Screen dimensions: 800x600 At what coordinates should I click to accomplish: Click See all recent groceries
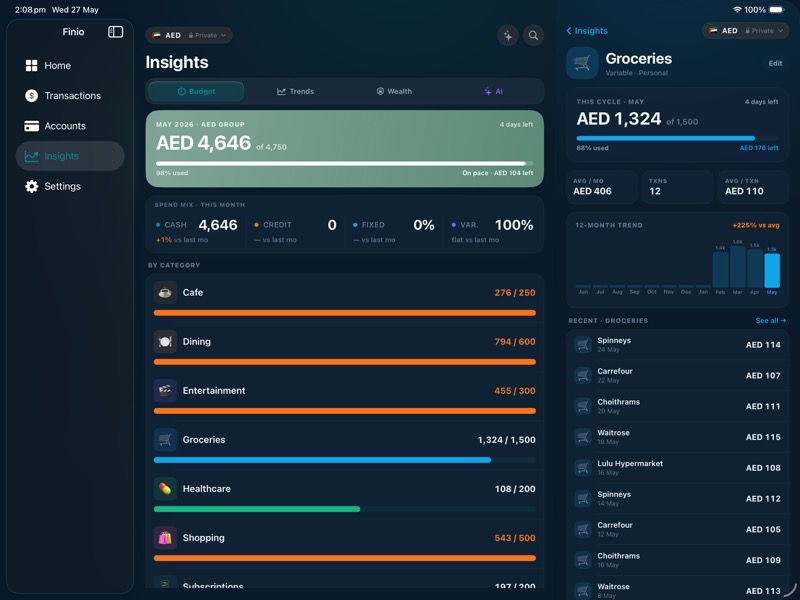pyautogui.click(x=770, y=320)
